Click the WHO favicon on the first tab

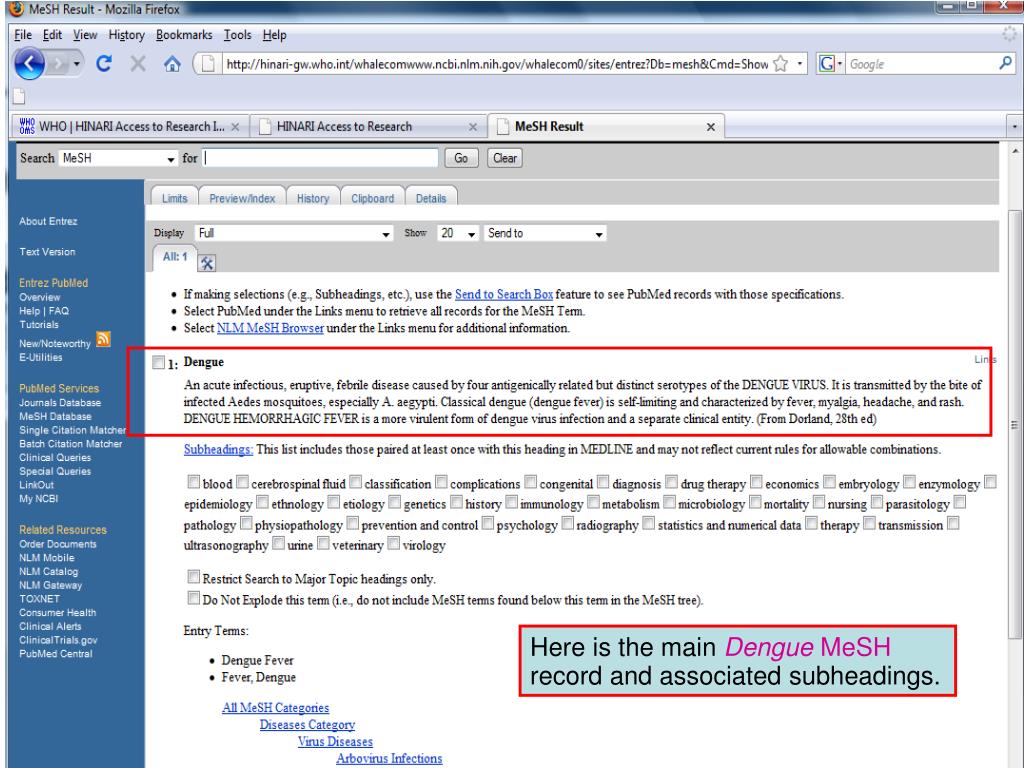click(27, 126)
